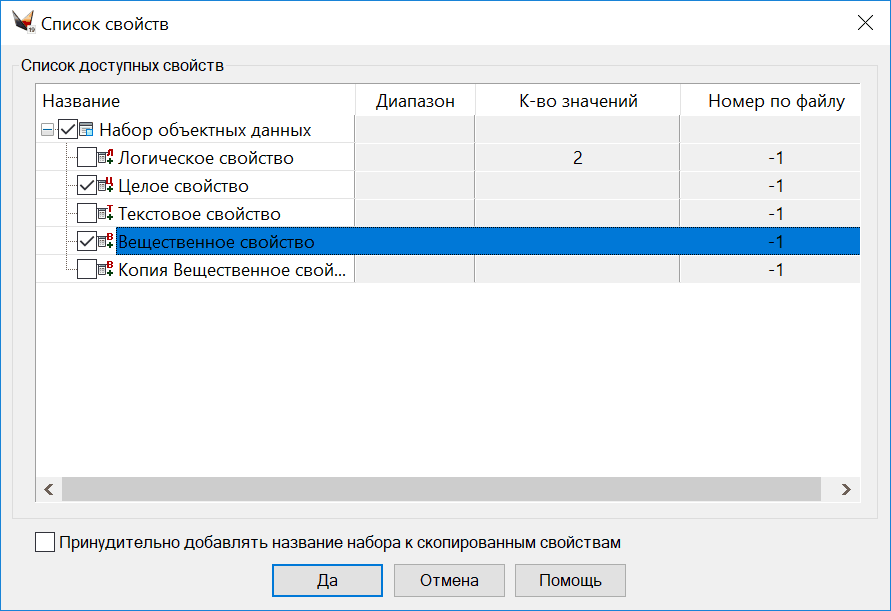The image size is (891, 611).
Task: Click the copied real property icon
Action: coord(106,270)
